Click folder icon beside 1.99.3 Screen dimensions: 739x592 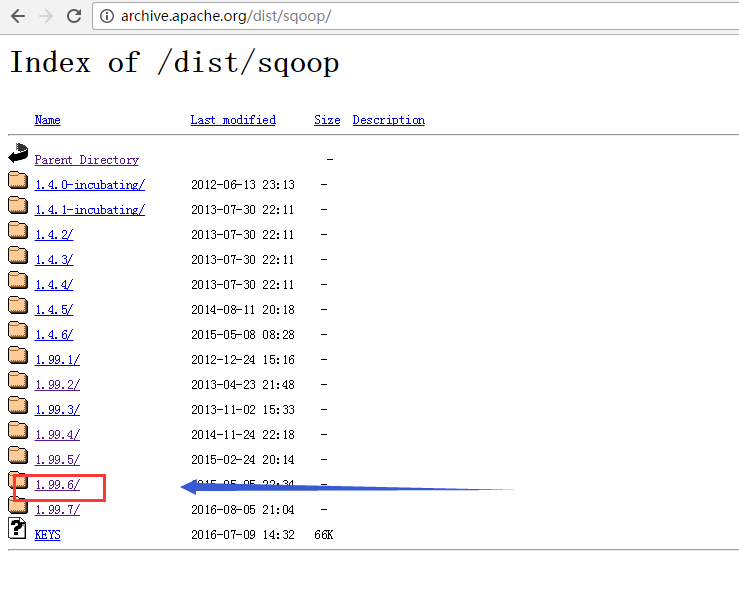pyautogui.click(x=18, y=404)
